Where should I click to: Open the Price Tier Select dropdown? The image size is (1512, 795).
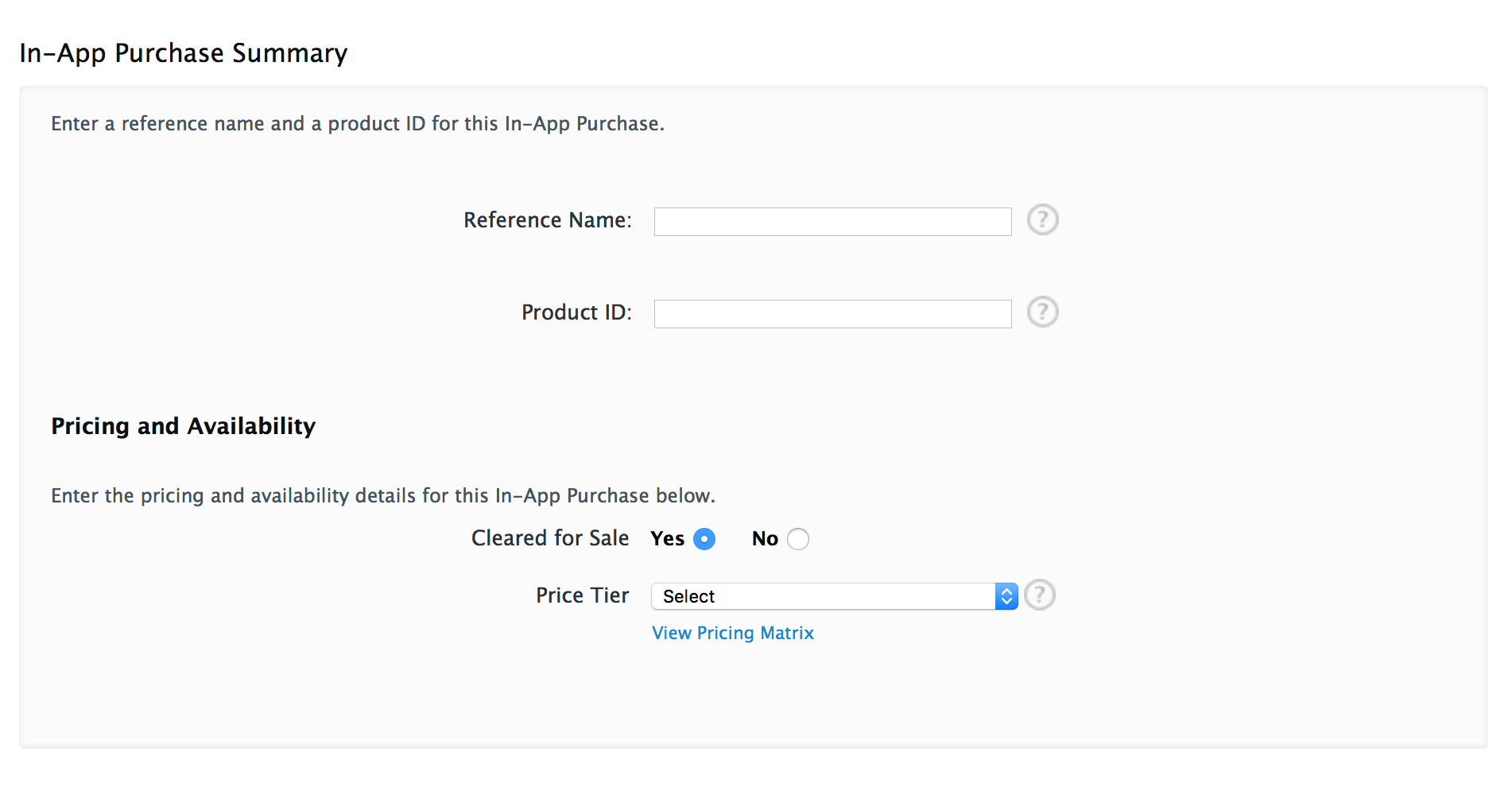click(834, 596)
